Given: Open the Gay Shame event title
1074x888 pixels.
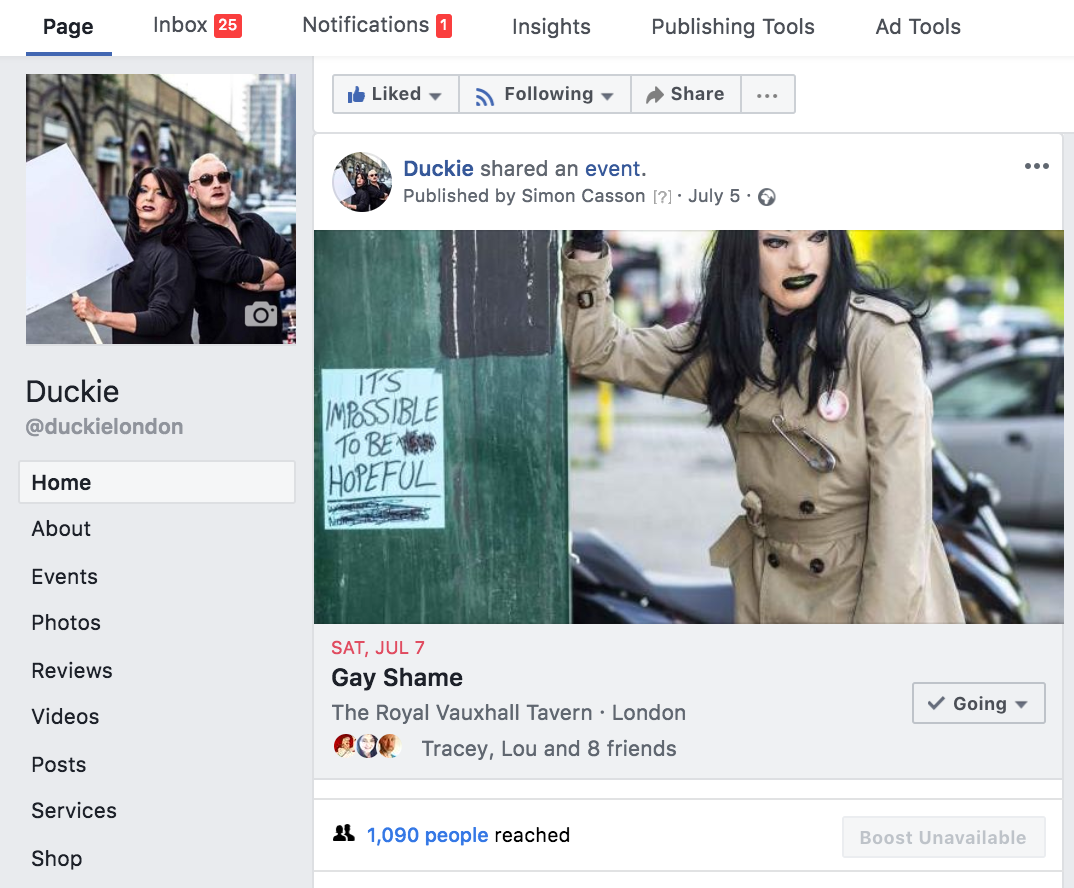Looking at the screenshot, I should (397, 678).
